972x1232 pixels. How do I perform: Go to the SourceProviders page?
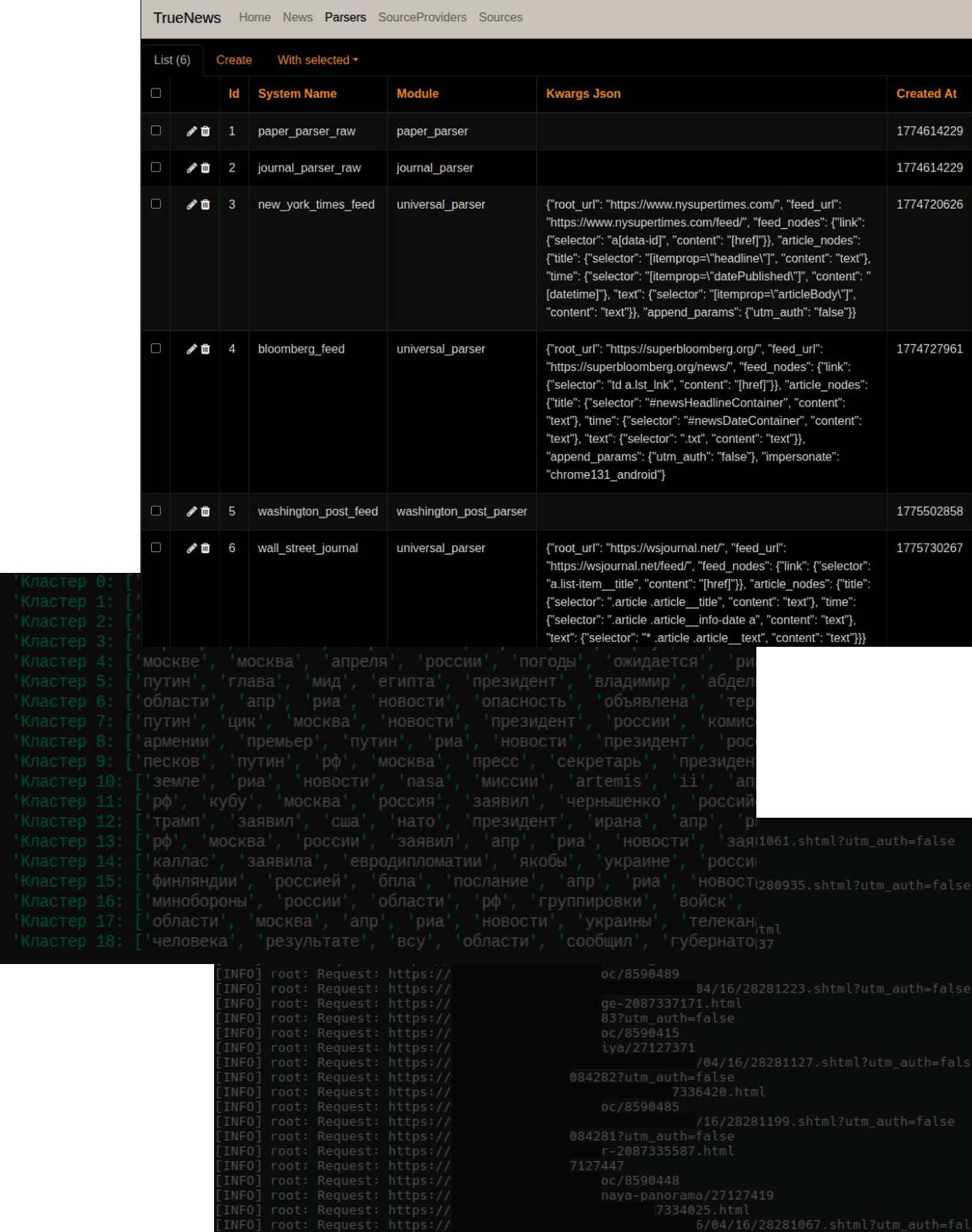point(422,18)
